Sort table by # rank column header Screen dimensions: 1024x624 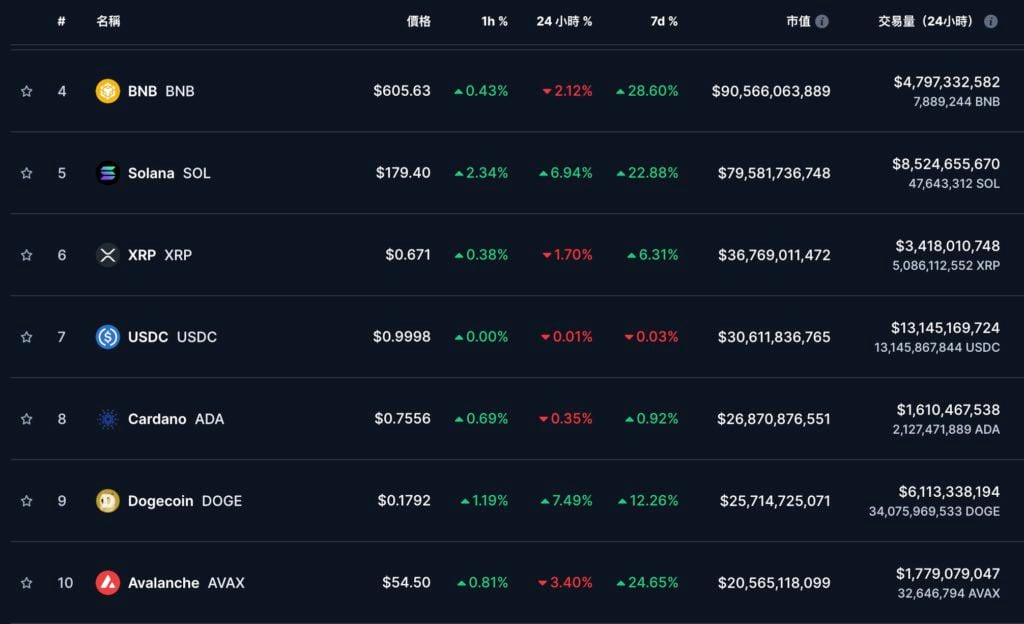click(x=61, y=21)
